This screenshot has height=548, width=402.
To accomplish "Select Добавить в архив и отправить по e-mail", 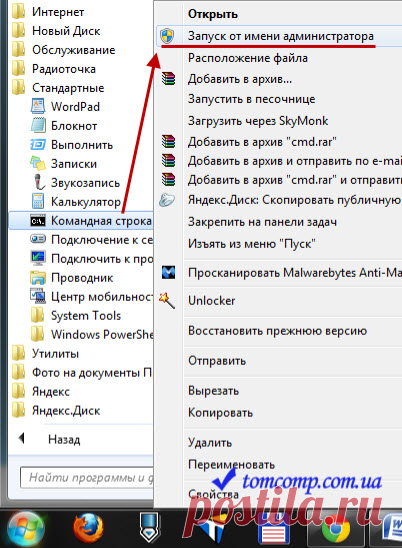I will tap(295, 161).
